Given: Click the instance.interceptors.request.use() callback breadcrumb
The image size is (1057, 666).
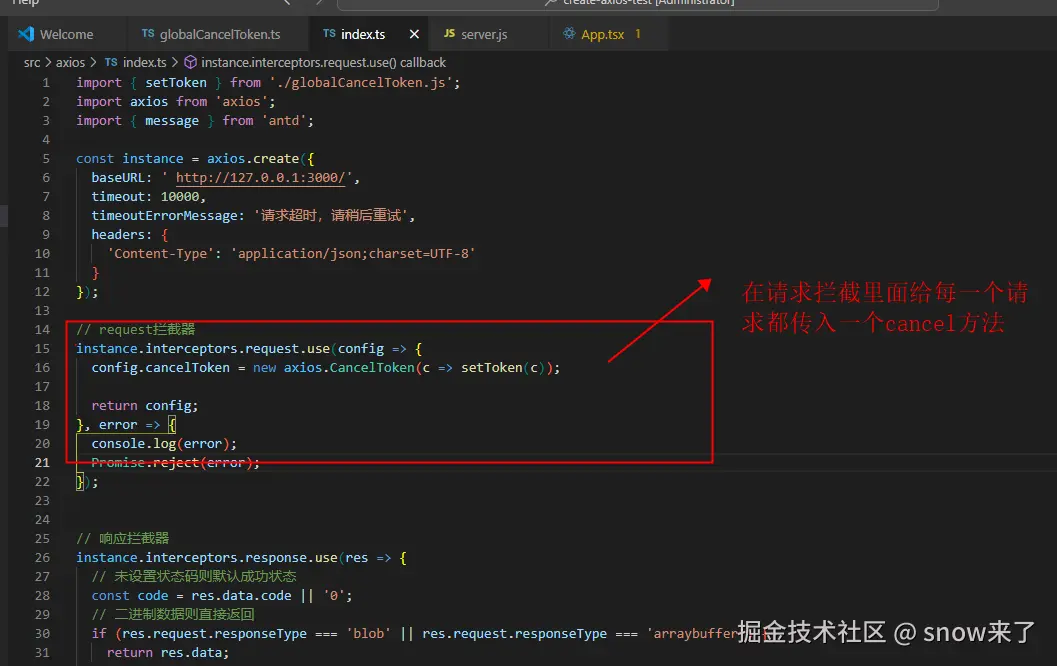Looking at the screenshot, I should 323,63.
